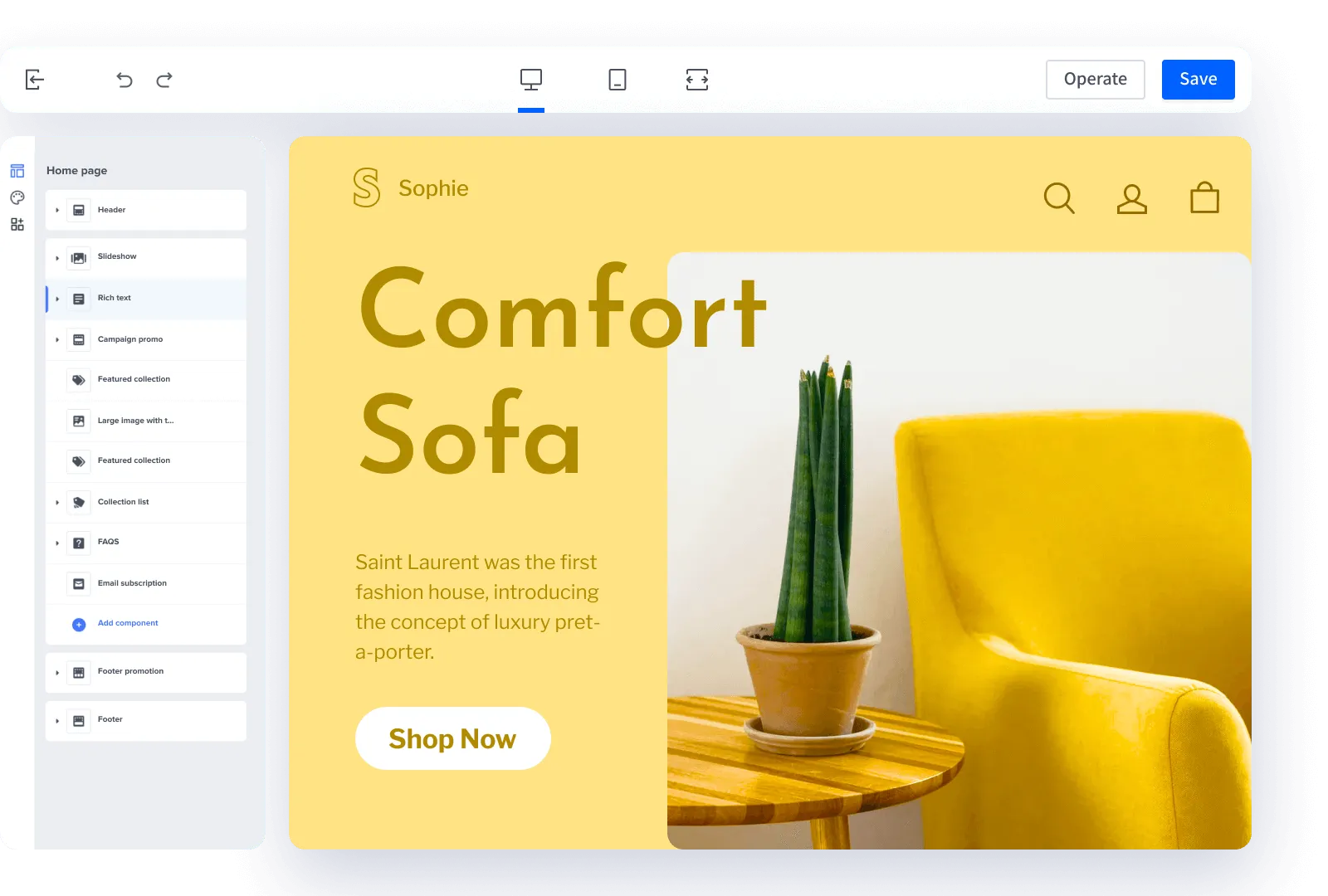Click the undo arrow in the toolbar
Screen dimensions: 1328x896
click(124, 80)
